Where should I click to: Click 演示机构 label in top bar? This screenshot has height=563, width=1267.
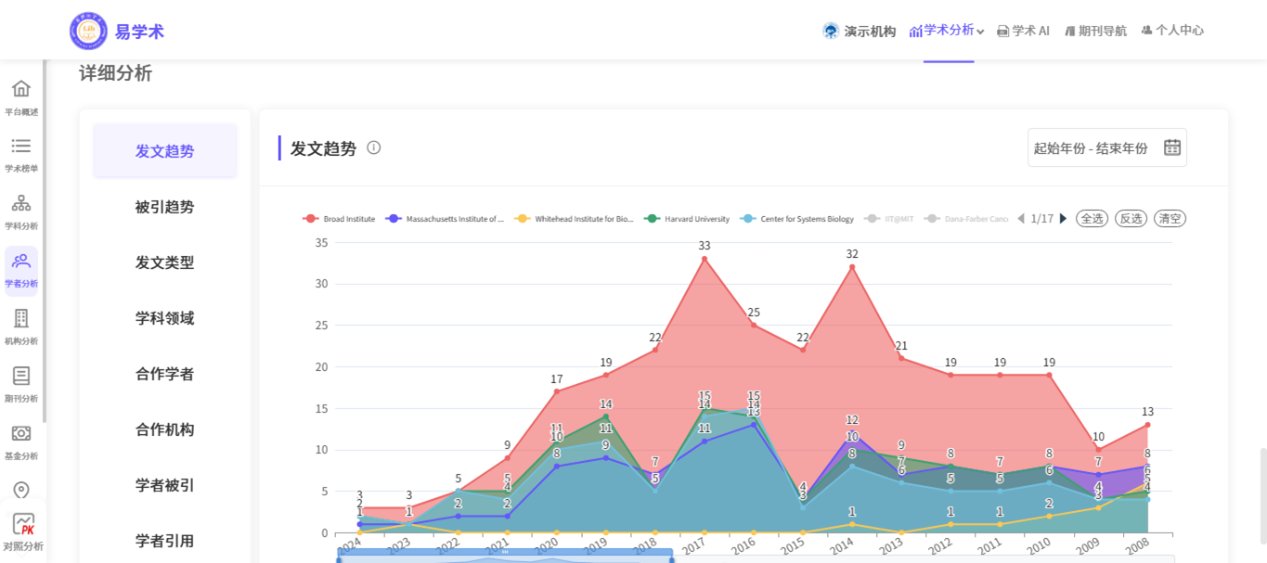[870, 31]
